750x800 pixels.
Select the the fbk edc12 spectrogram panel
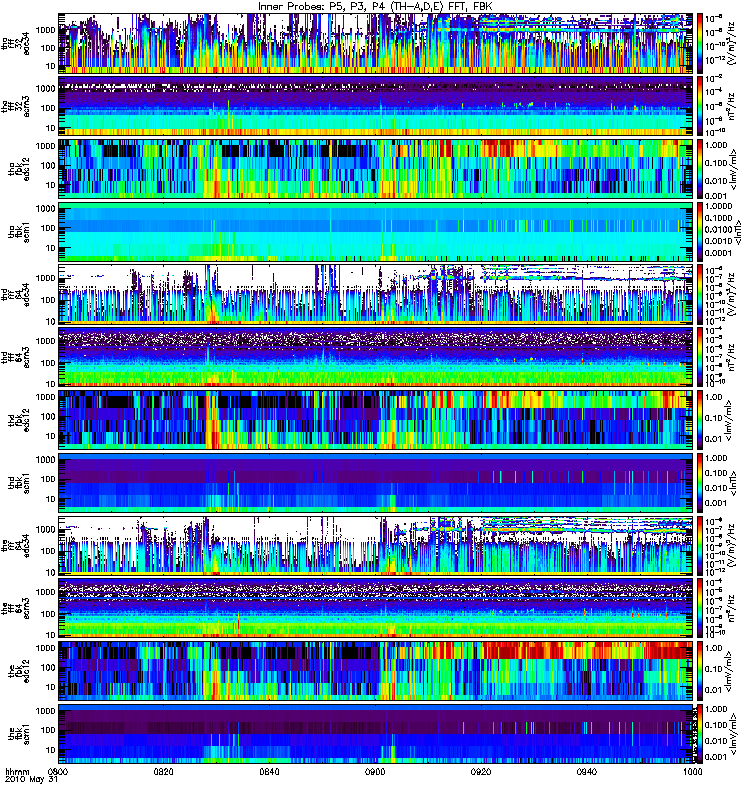(376, 671)
